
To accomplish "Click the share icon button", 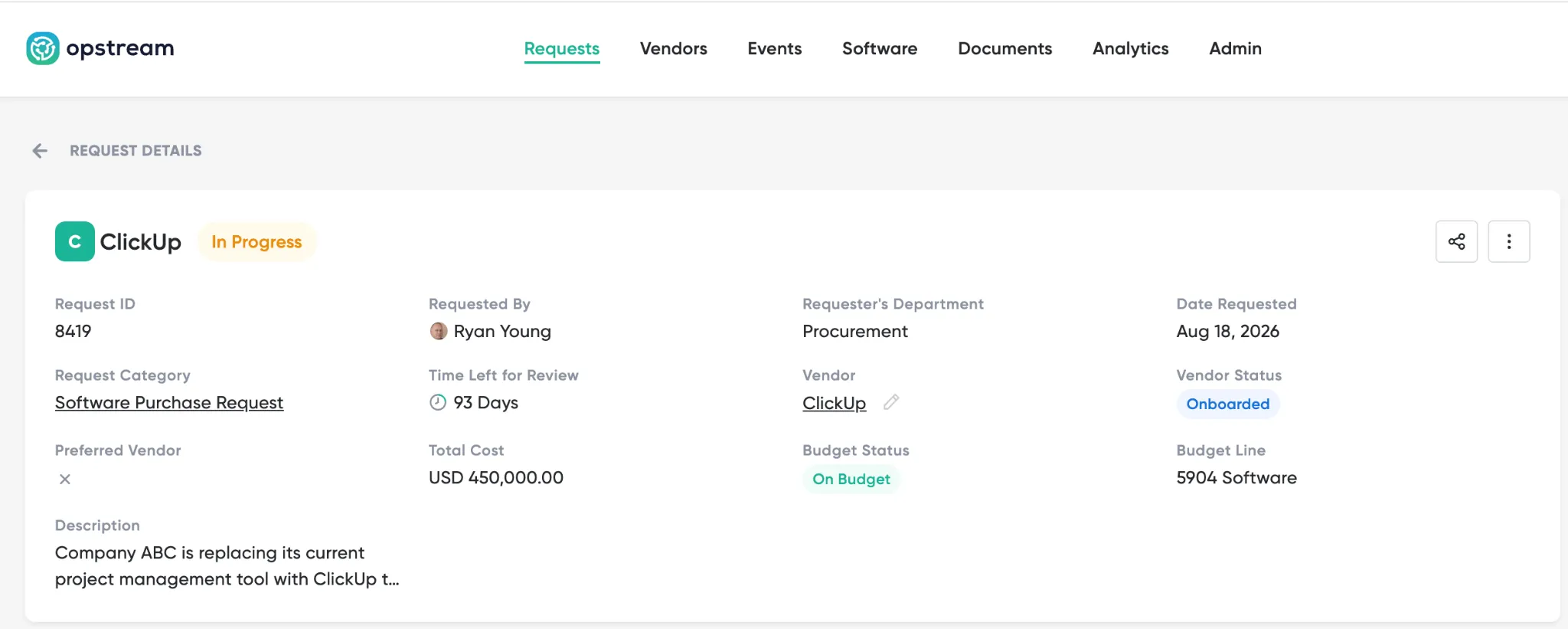I will (x=1456, y=241).
